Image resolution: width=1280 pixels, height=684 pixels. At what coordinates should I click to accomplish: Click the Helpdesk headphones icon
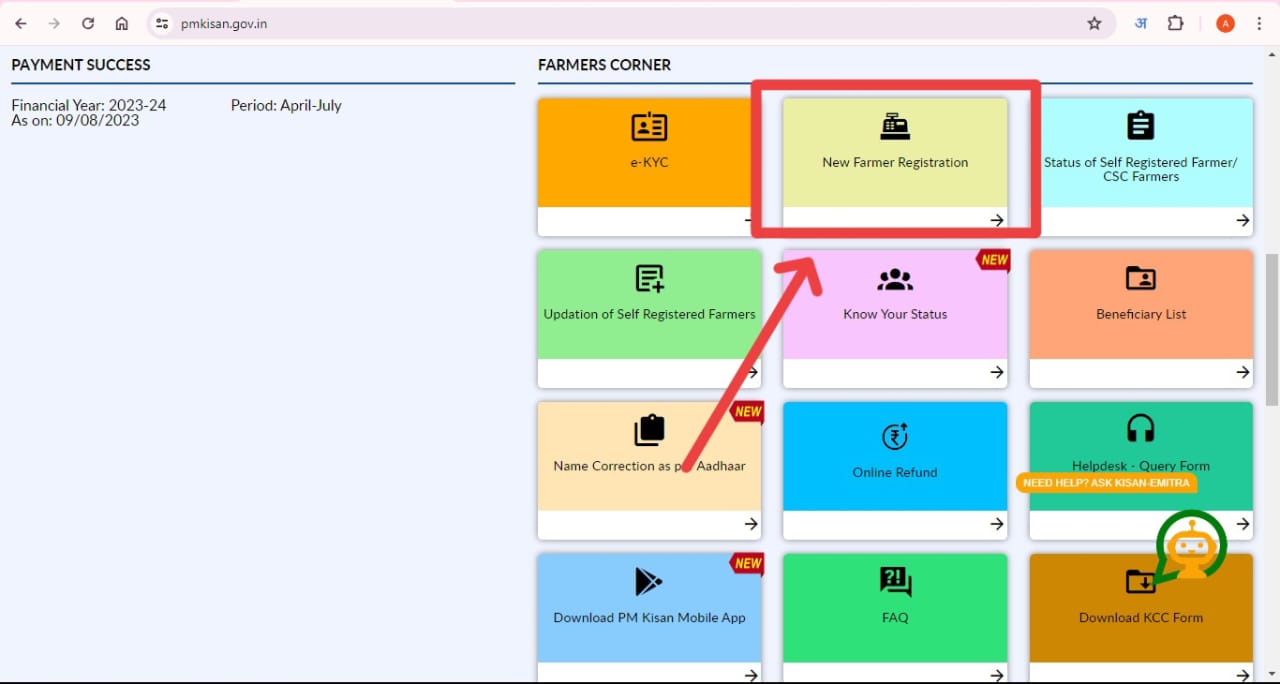(x=1141, y=429)
